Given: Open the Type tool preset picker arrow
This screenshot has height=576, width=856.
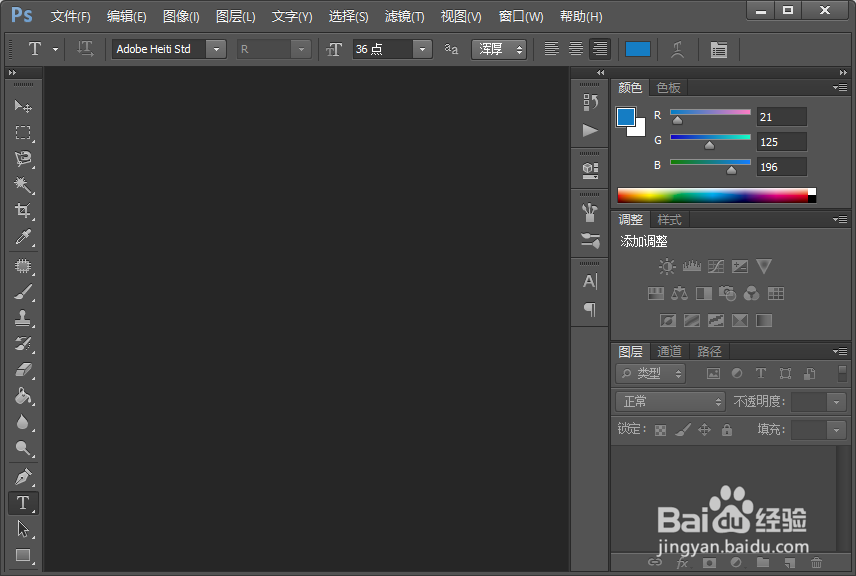Looking at the screenshot, I should coord(55,49).
